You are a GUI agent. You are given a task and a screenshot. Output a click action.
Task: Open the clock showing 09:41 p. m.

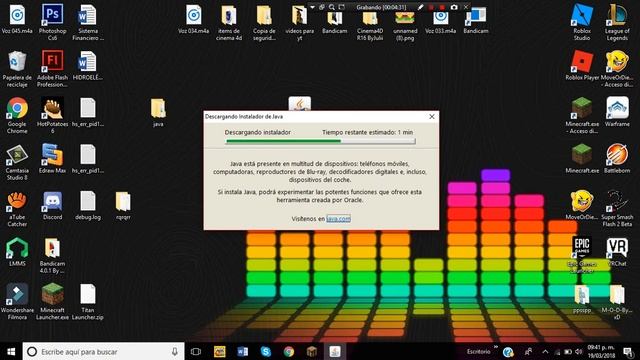point(601,351)
